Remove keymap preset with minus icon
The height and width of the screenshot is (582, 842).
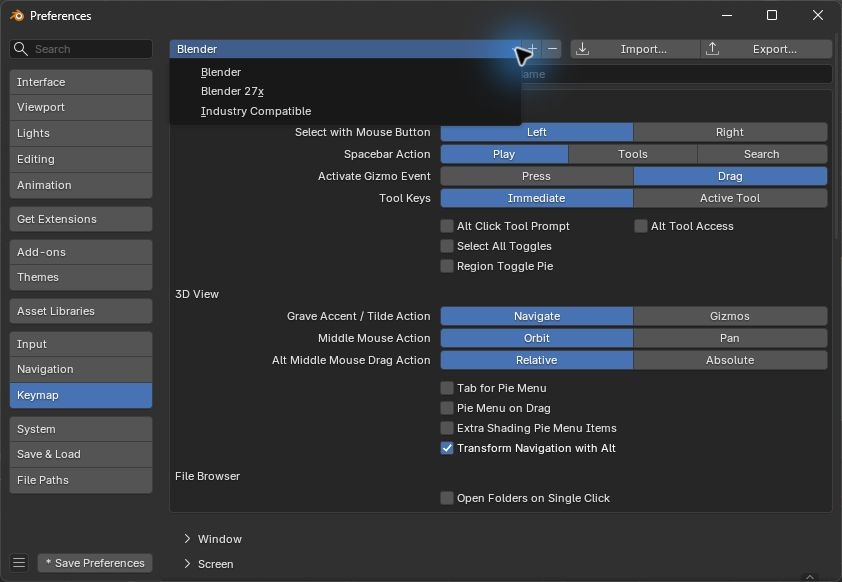[552, 49]
